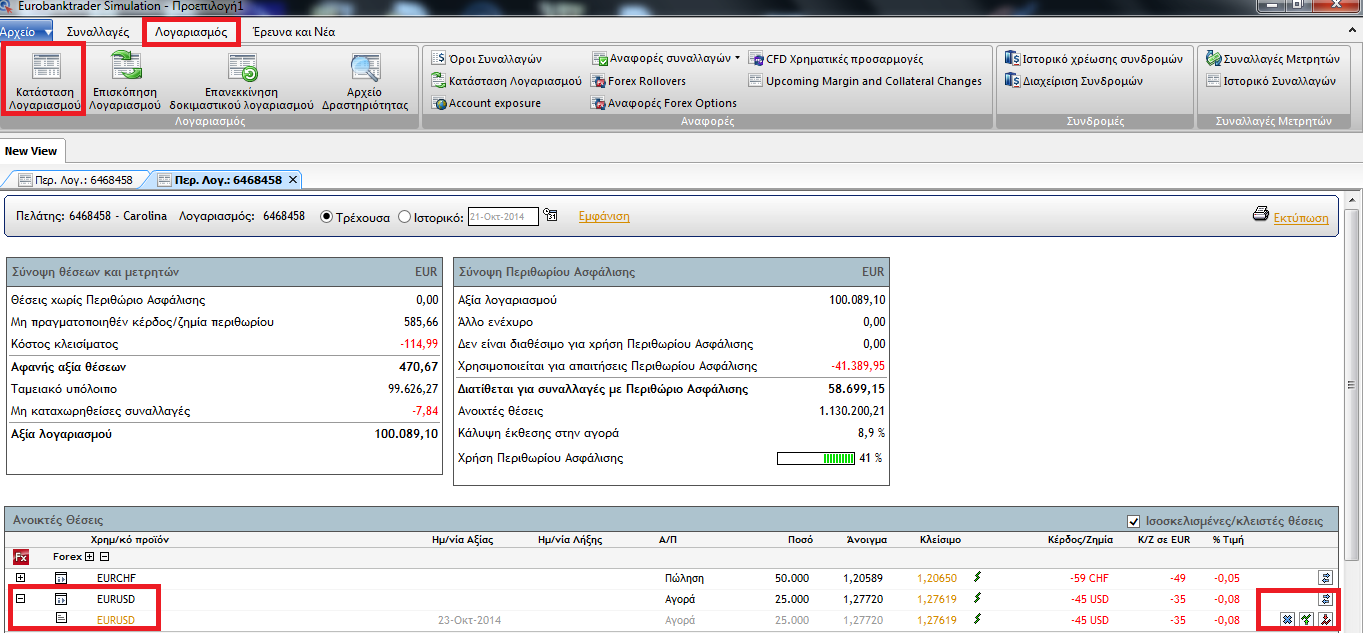Click the lightning icon in the 23-Οκτ-2014 EURUSD sub-row
Viewport: 1363px width, 633px height.
978,619
